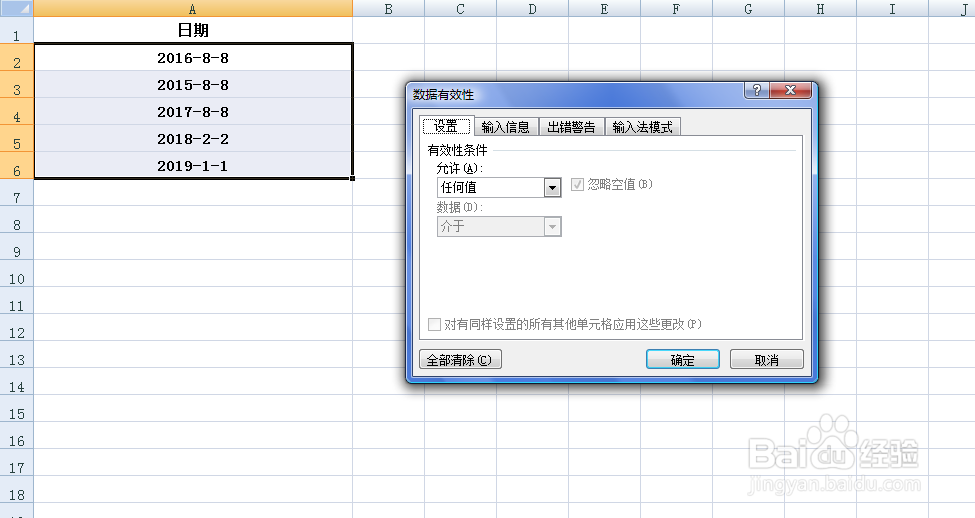
Task: Click the help question mark button in dialog
Action: (757, 90)
